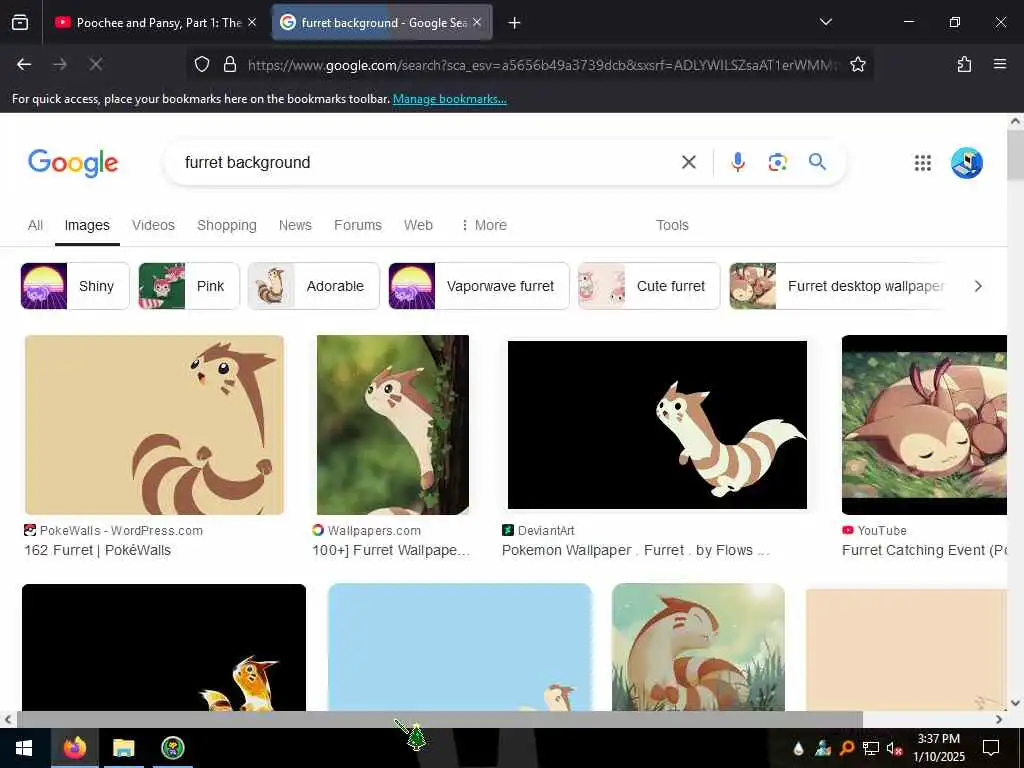The width and height of the screenshot is (1024, 768).
Task: Filter by Furret desktop wallpaper chip
Action: [x=837, y=286]
